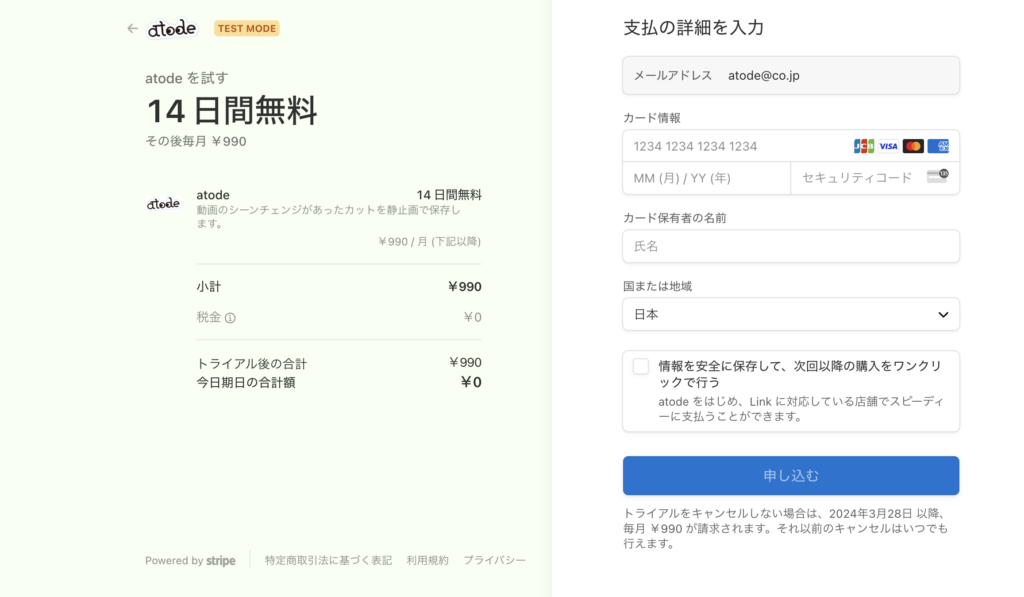Click the TEST MODE badge
1024x597 pixels.
coord(247,29)
